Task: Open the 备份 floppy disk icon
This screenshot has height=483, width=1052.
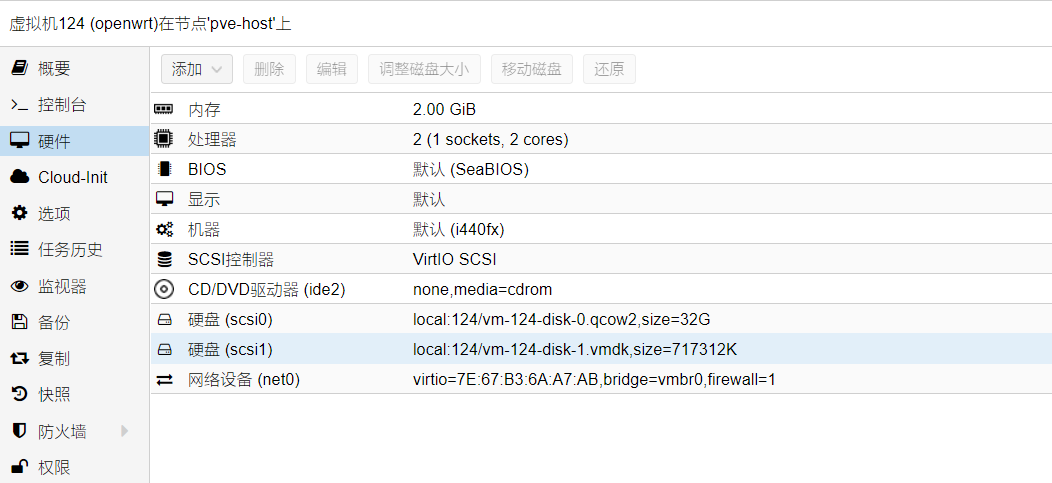Action: click(19, 322)
